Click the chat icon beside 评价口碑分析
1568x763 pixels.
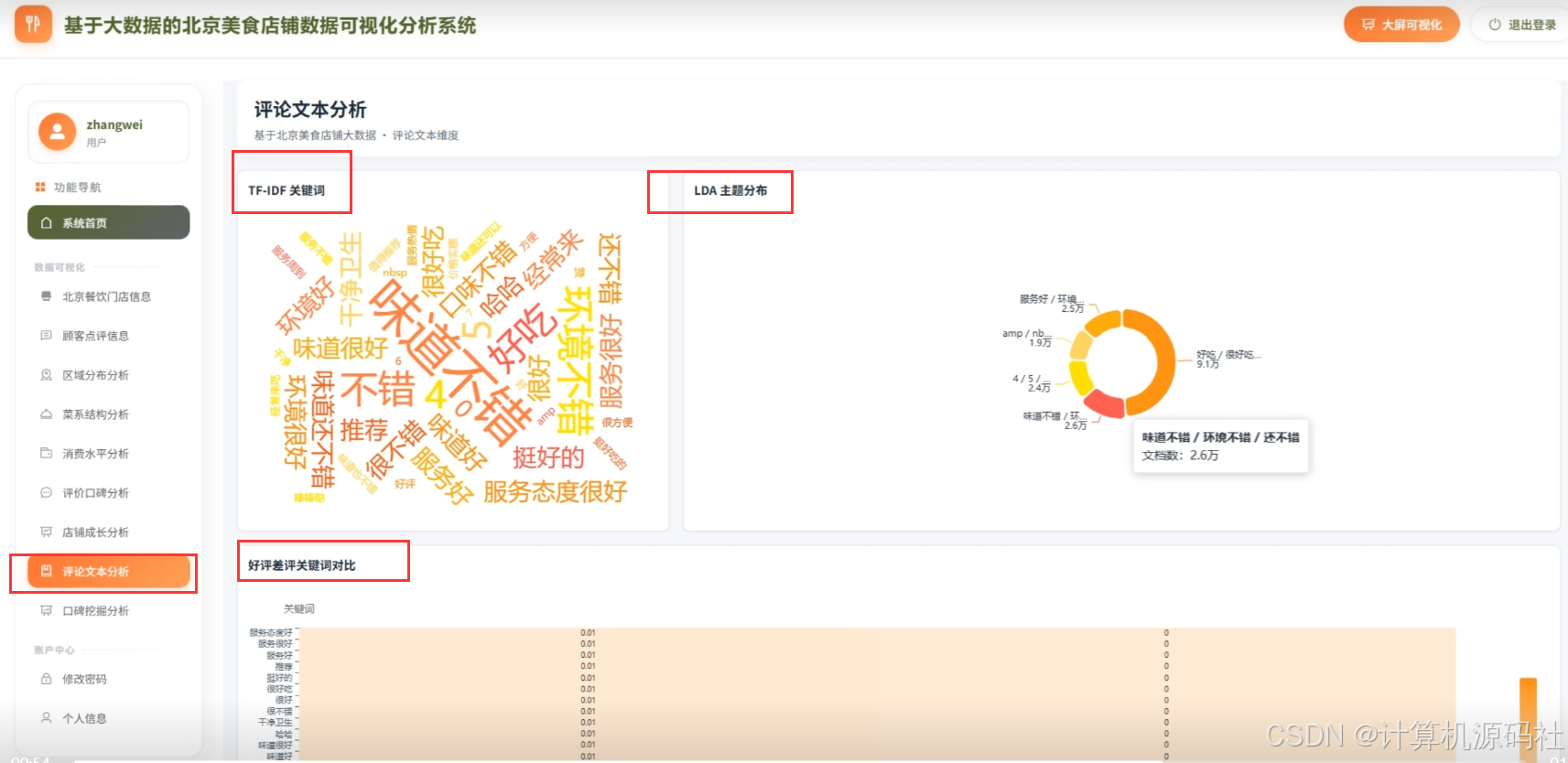point(46,492)
